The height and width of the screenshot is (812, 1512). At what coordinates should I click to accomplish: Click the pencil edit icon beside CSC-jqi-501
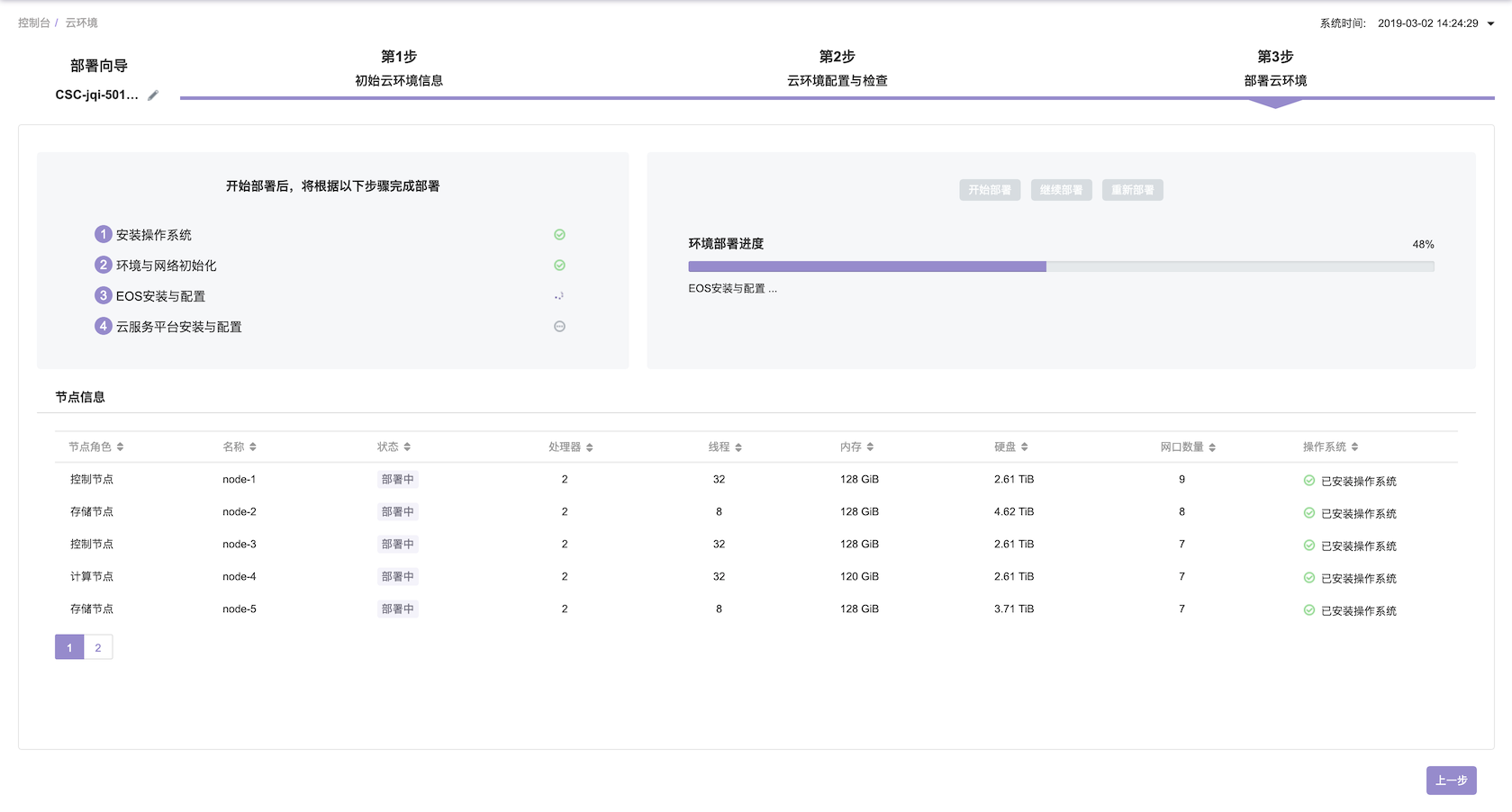153,95
